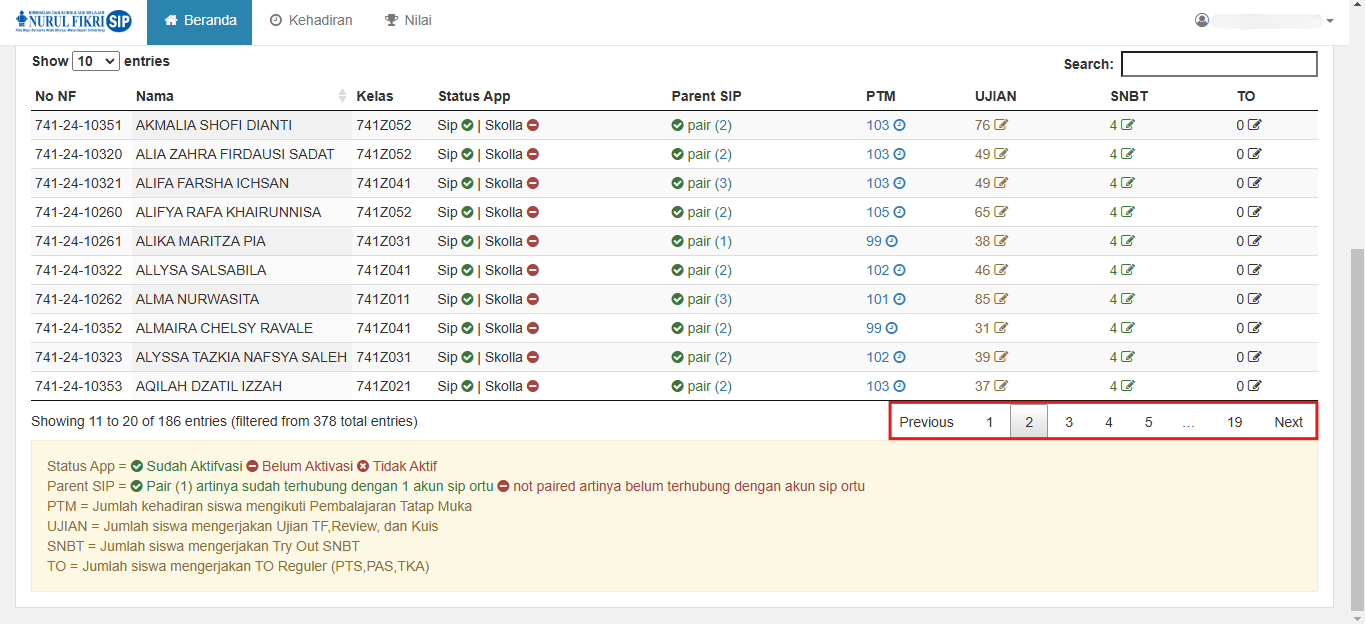Go to page 19 of the table
Image resolution: width=1365 pixels, height=624 pixels.
tap(1234, 422)
